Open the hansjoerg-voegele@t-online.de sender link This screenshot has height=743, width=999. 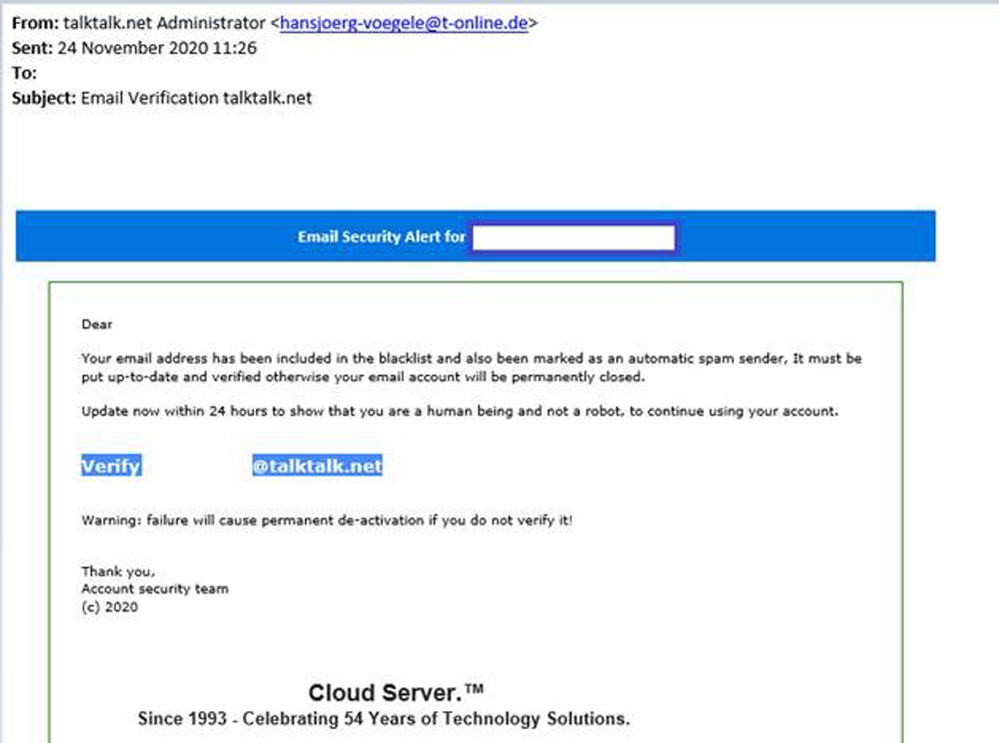coord(404,23)
